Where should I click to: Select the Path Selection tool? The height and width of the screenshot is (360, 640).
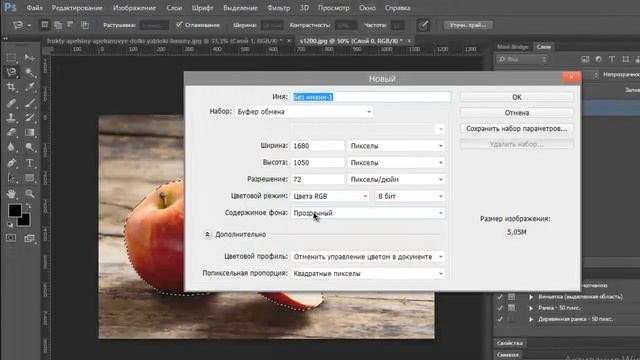click(x=11, y=178)
